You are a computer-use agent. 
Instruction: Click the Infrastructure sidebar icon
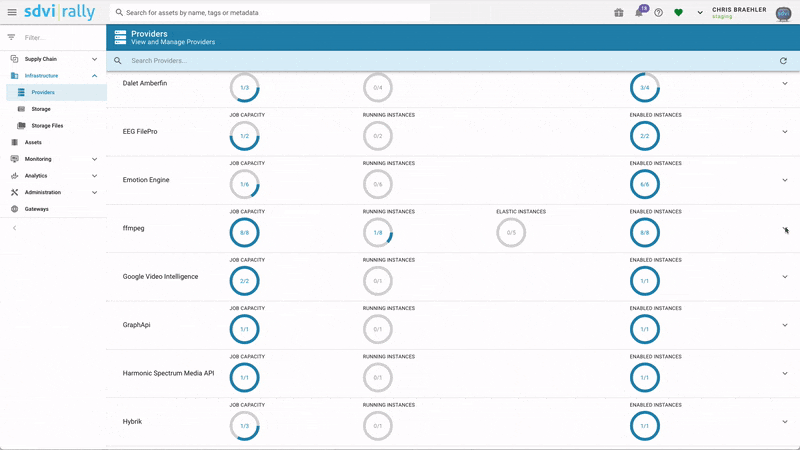(x=14, y=76)
